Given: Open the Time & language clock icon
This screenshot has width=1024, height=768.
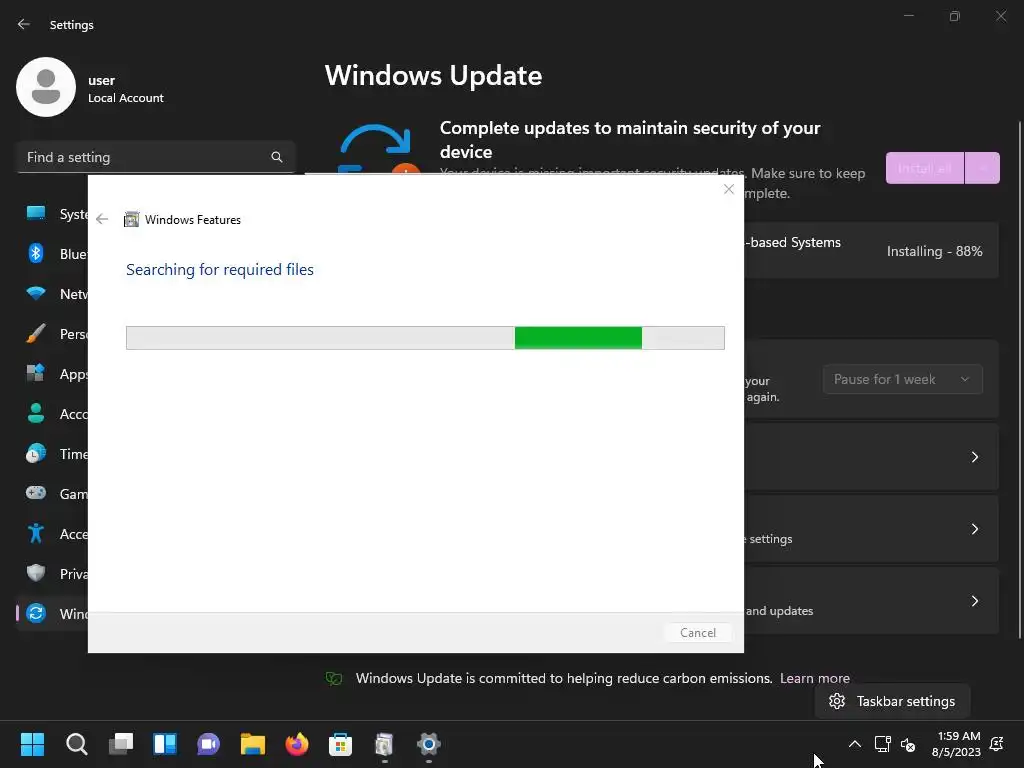Looking at the screenshot, I should pyautogui.click(x=36, y=453).
